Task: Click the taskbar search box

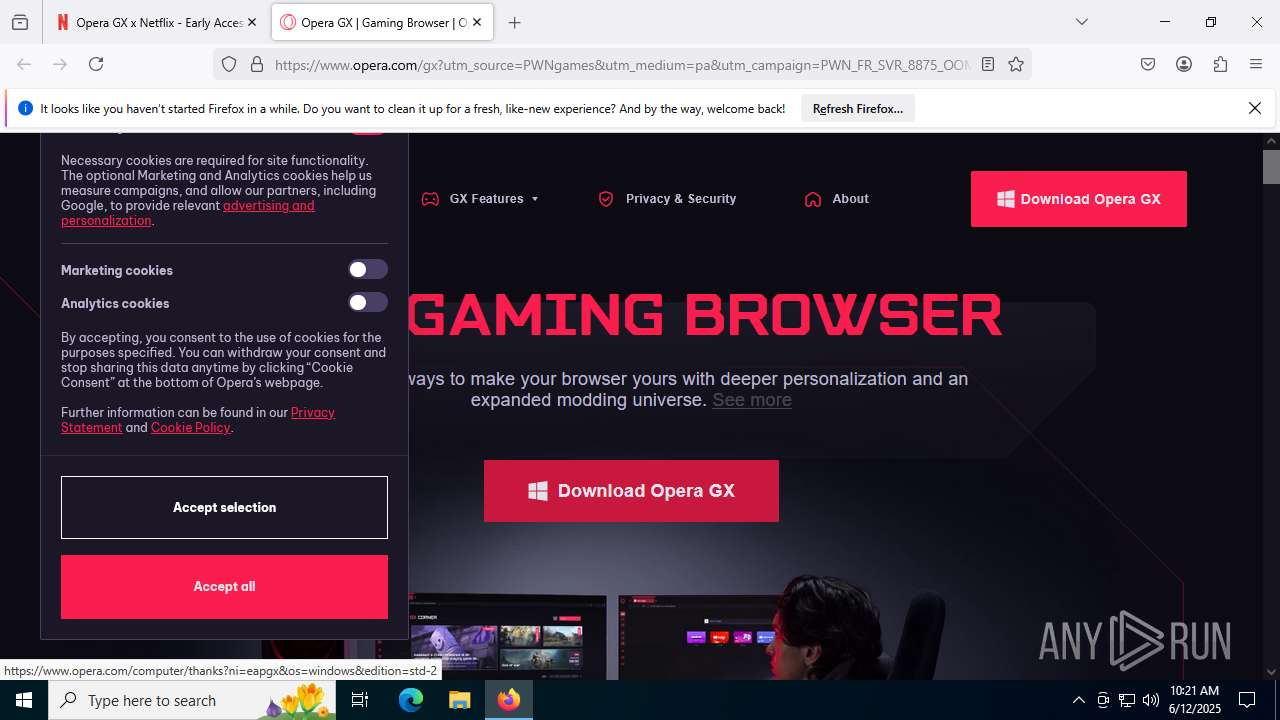Action: coord(193,700)
